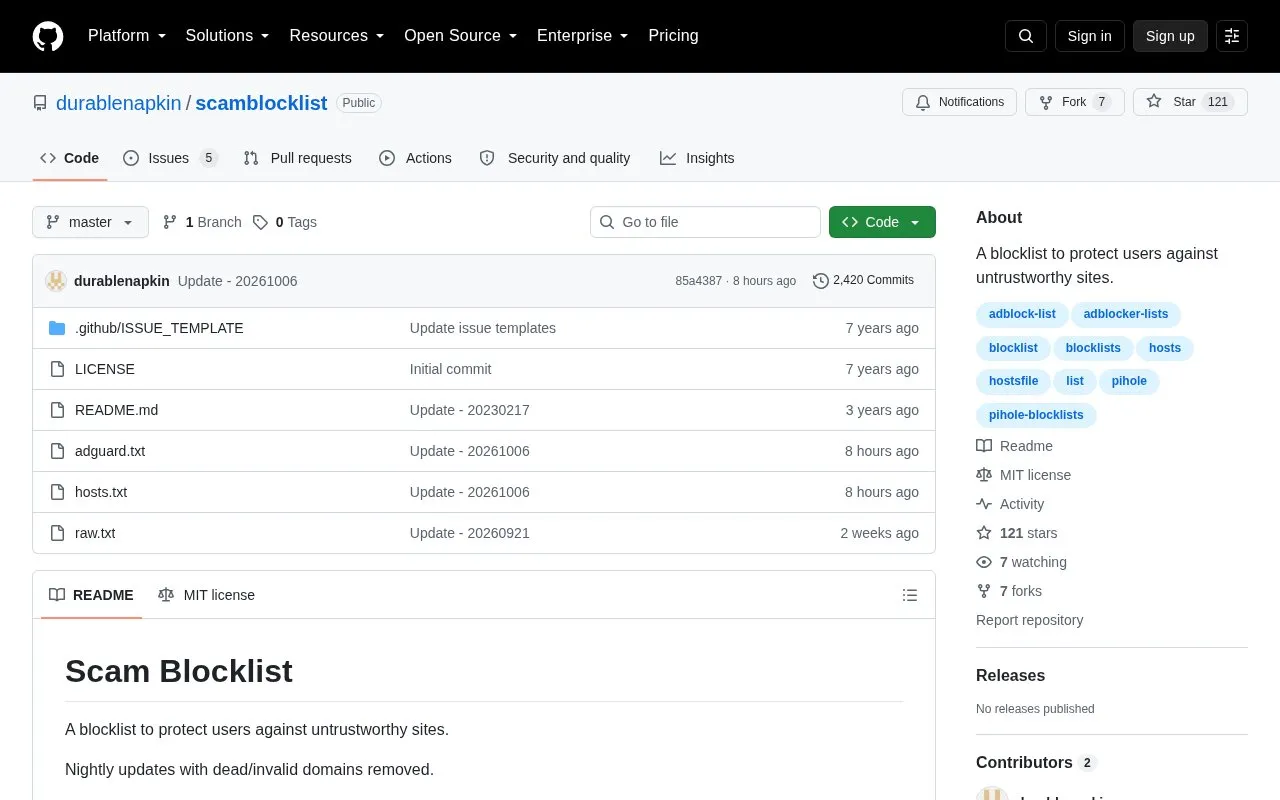Image resolution: width=1280 pixels, height=800 pixels.
Task: Click the durablenapkin avatar in commit bar
Action: pos(56,281)
